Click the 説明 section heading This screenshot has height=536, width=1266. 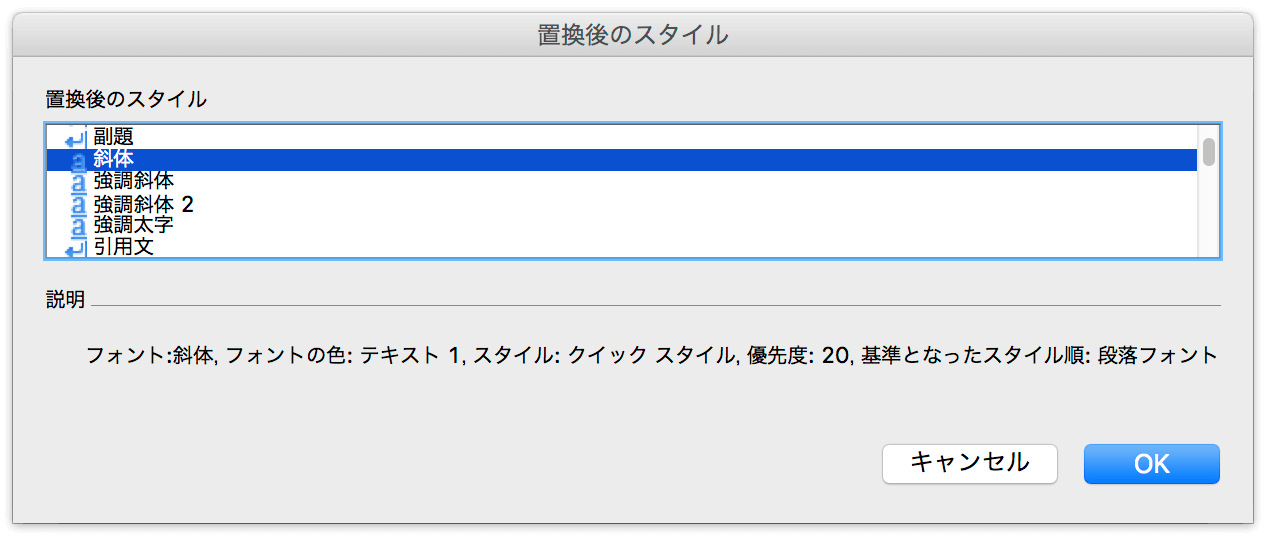point(66,300)
